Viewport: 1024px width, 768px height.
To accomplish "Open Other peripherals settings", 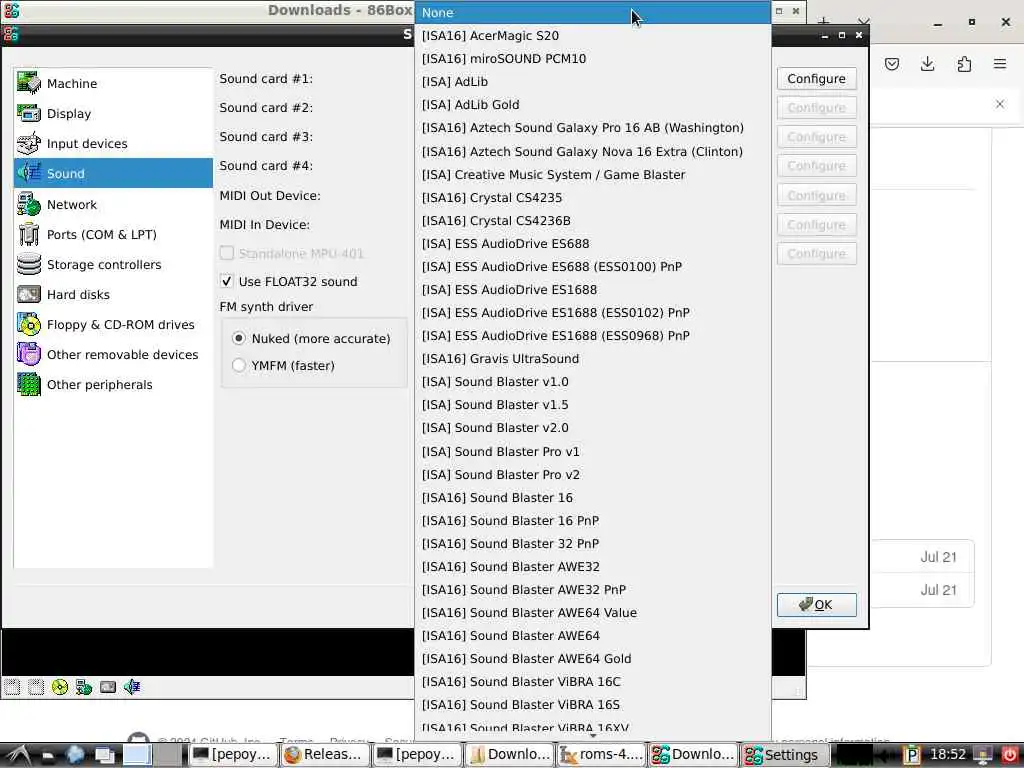I will coord(113,385).
